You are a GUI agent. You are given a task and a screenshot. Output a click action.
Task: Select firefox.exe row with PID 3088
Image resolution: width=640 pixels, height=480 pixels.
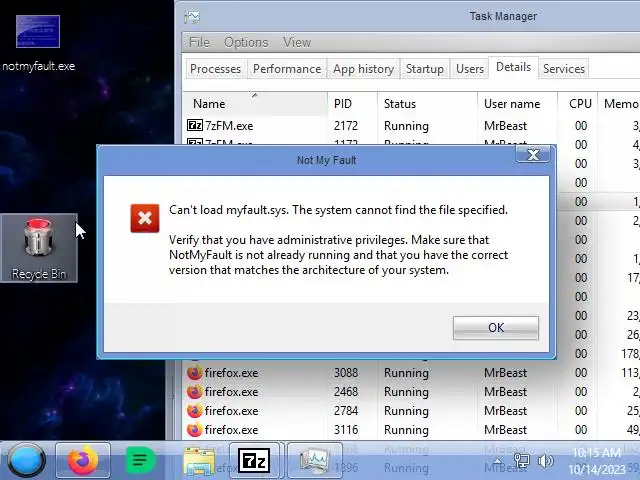(x=411, y=373)
